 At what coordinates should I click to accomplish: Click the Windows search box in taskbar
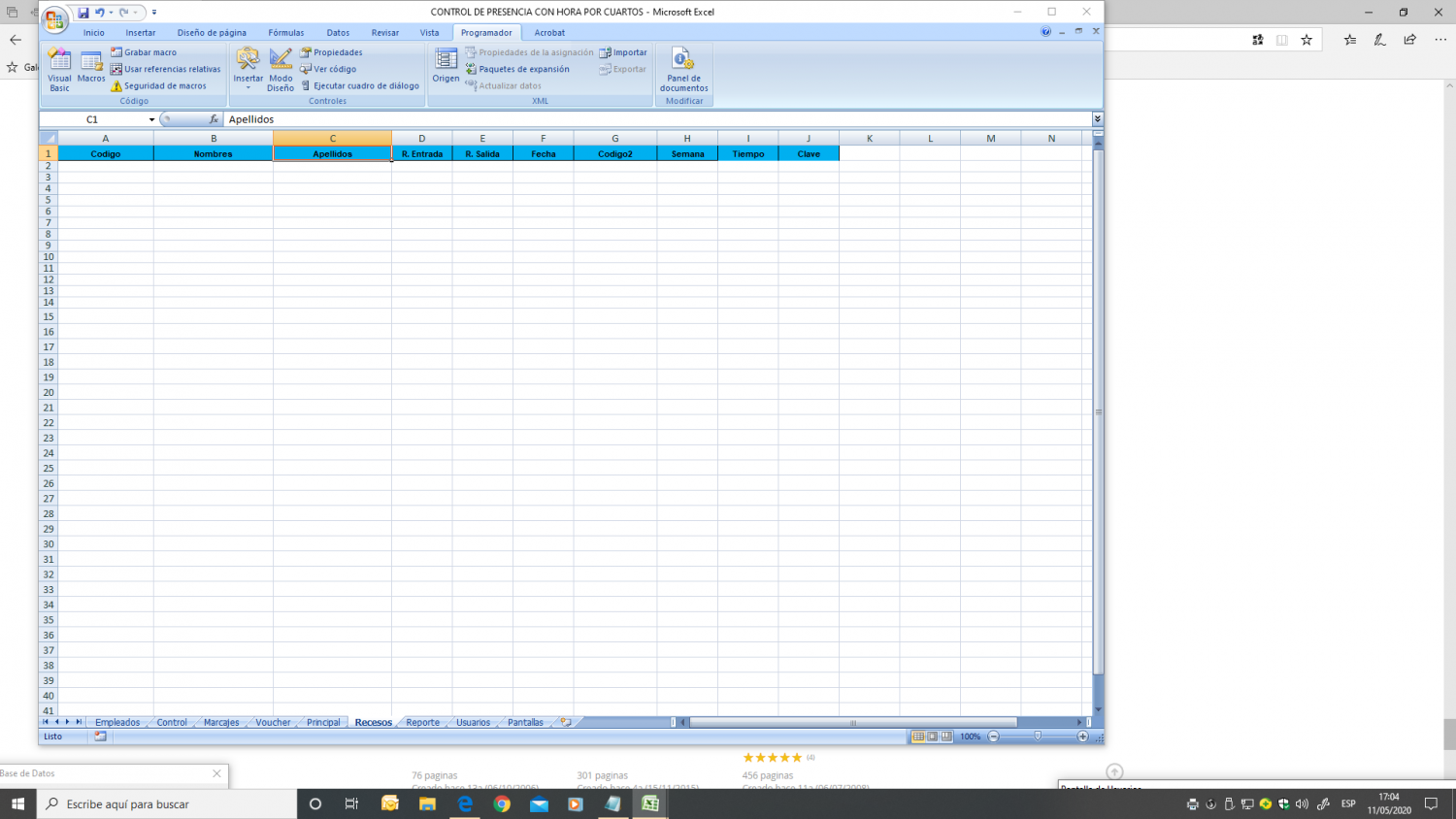[167, 803]
